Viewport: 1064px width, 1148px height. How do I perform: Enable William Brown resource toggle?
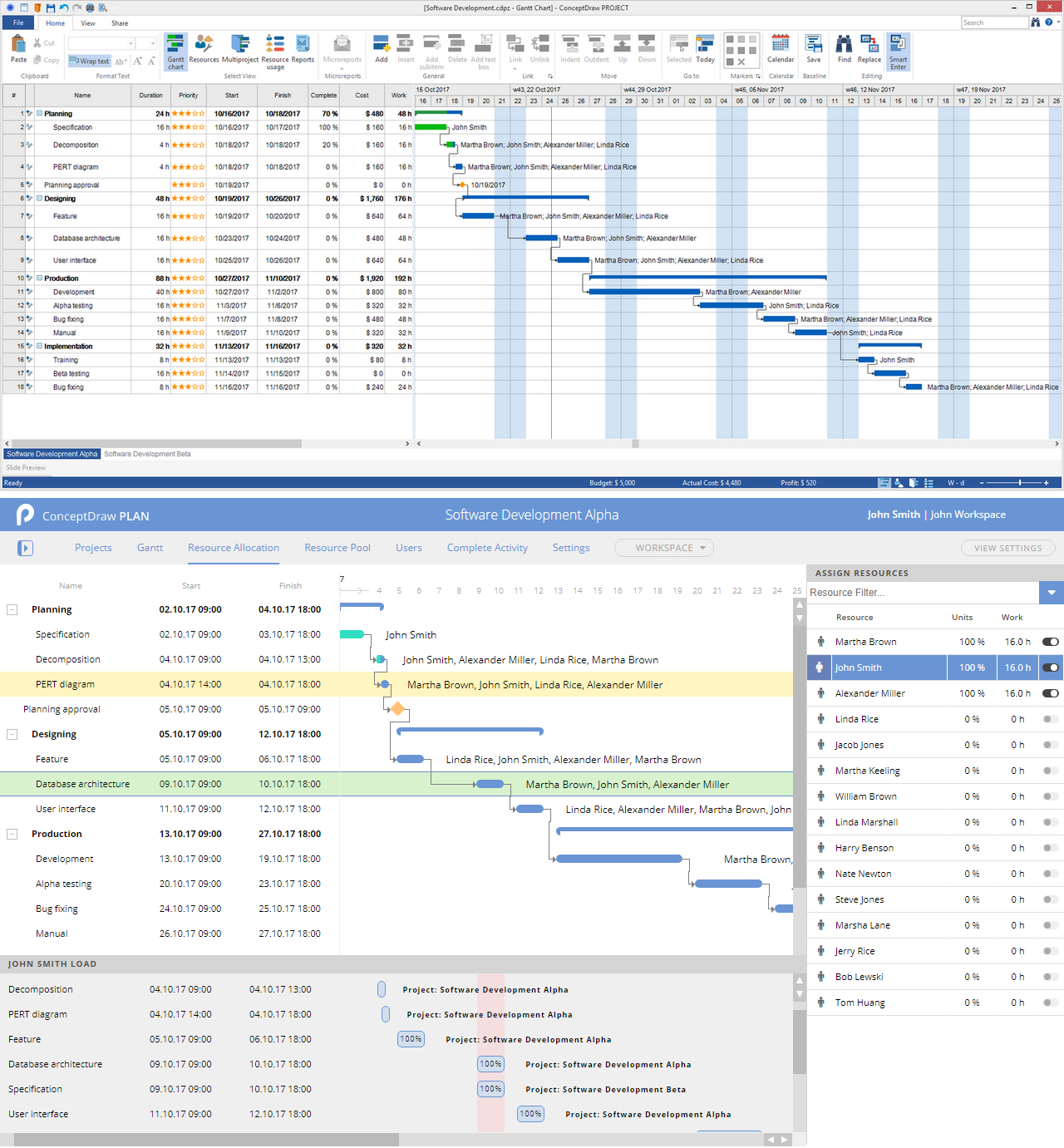pyautogui.click(x=1051, y=796)
